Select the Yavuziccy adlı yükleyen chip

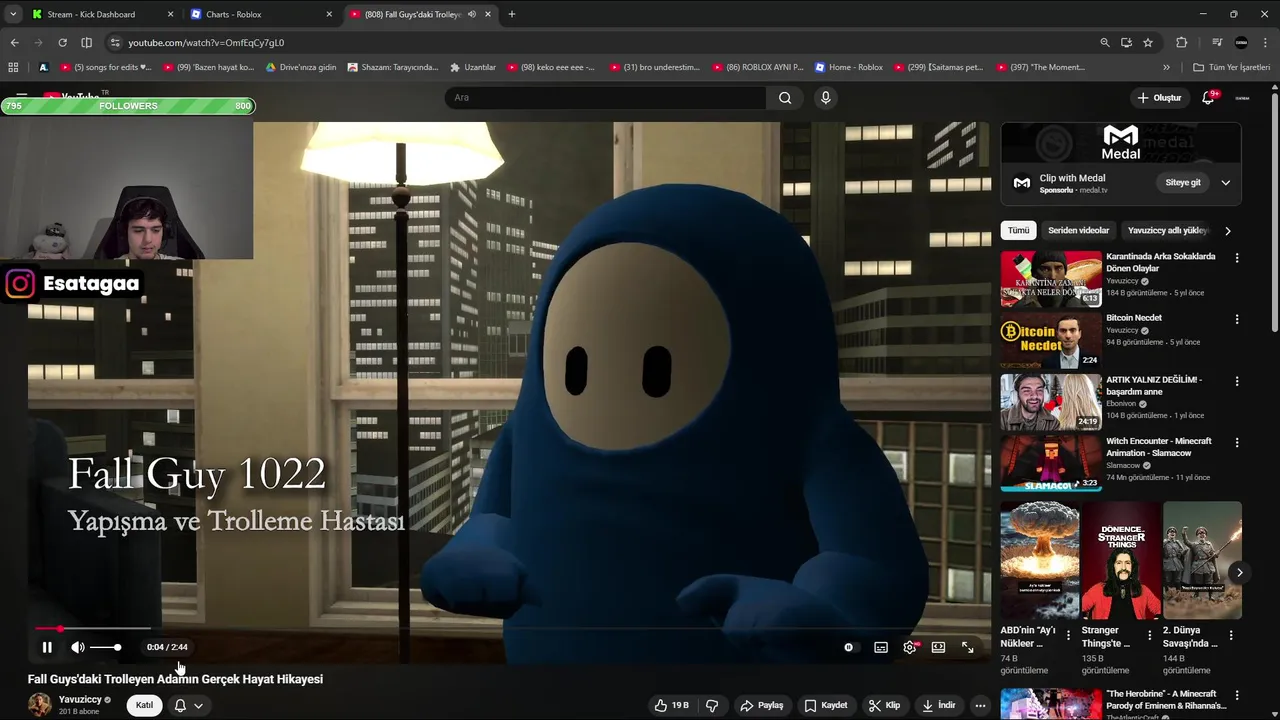pos(1166,230)
